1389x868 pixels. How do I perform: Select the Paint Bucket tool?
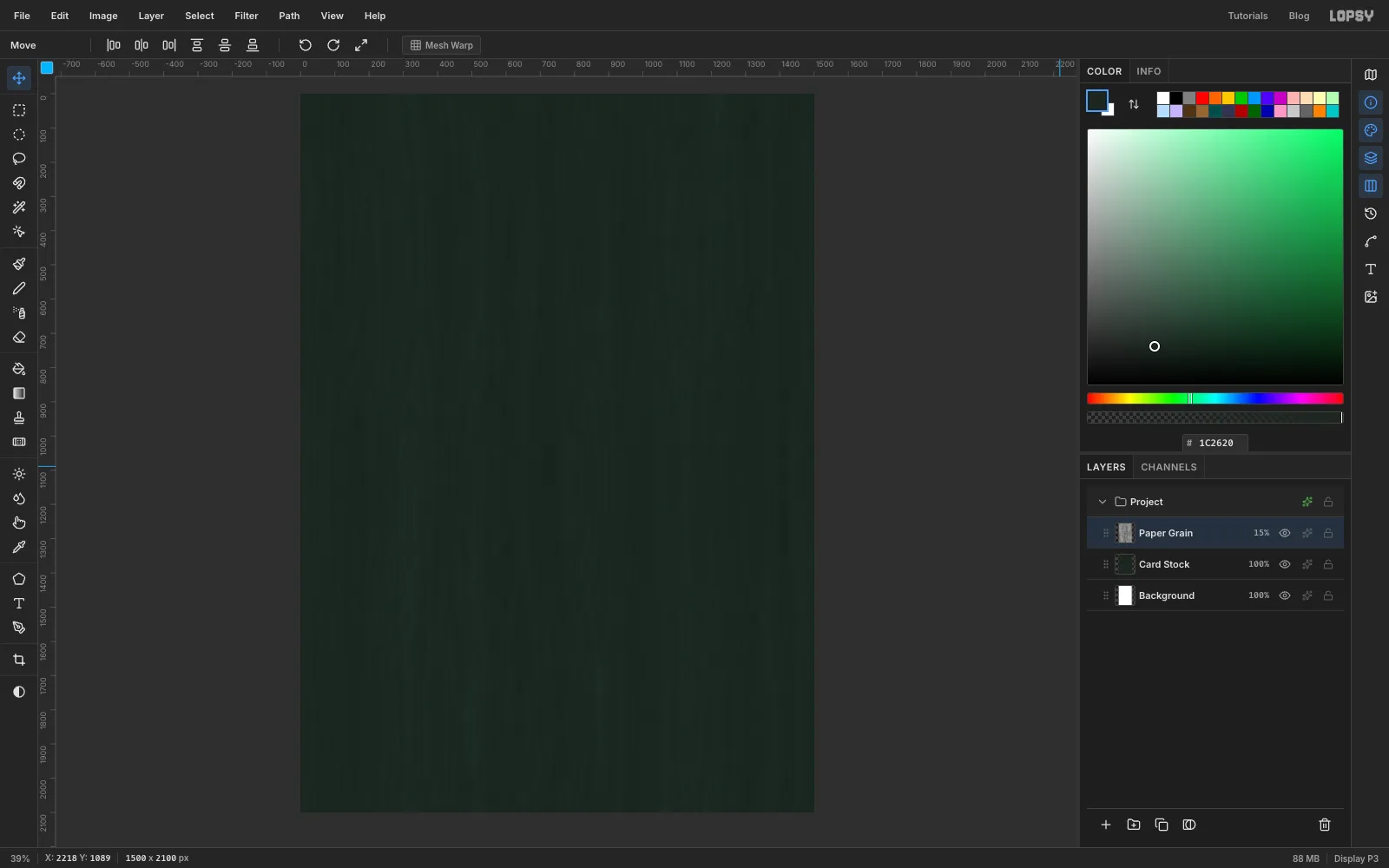(x=19, y=369)
